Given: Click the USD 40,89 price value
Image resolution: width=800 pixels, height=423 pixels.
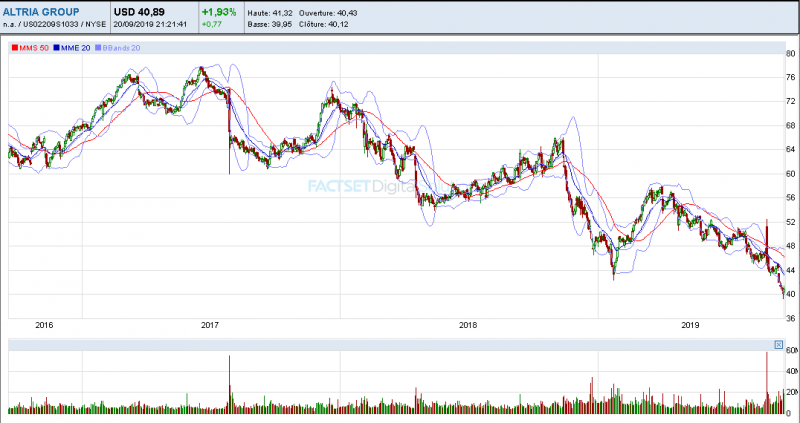Looking at the screenshot, I should coord(139,12).
